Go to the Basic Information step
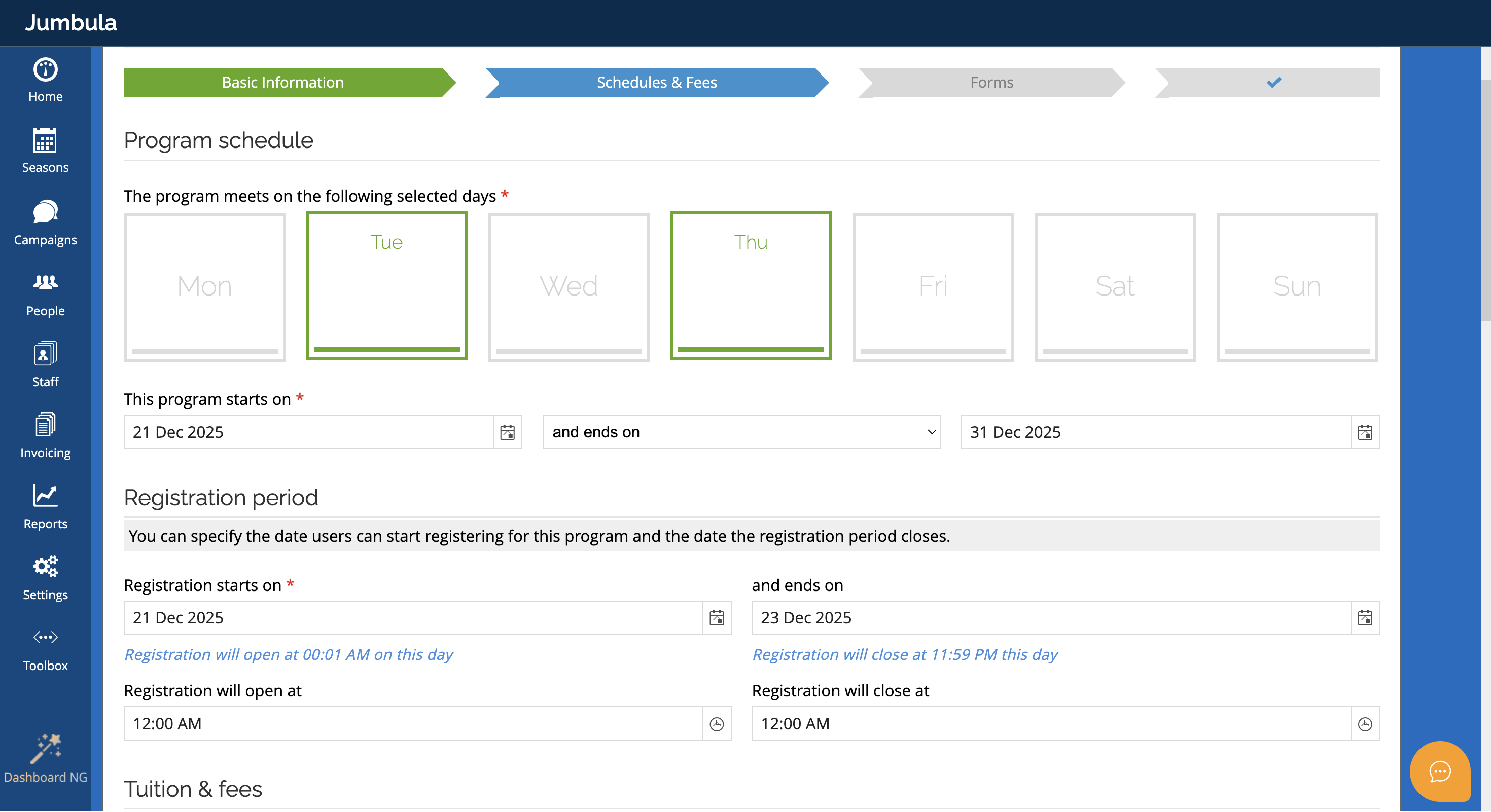 tap(283, 82)
